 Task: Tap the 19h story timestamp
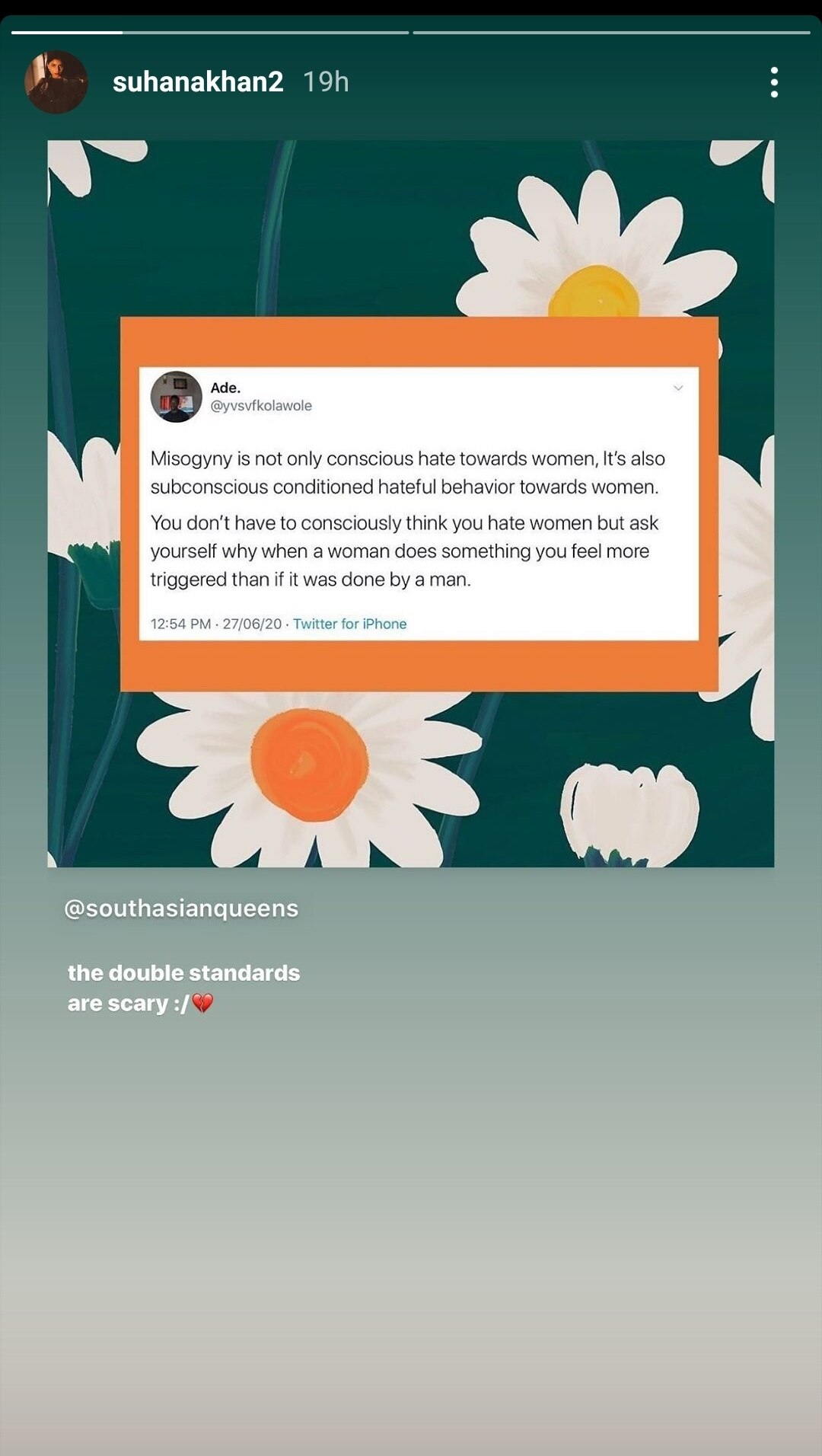pos(326,81)
